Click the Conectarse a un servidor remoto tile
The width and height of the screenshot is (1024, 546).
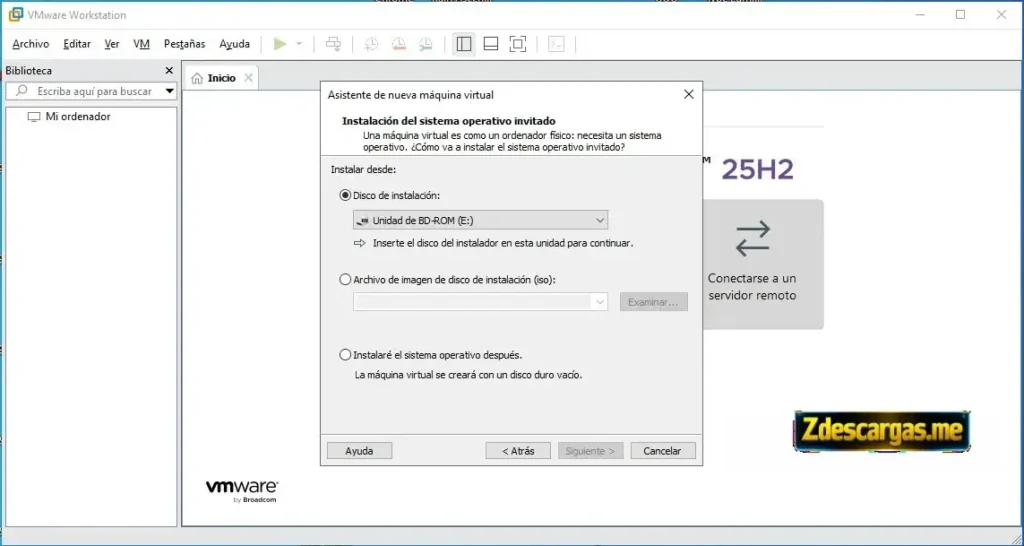point(762,264)
